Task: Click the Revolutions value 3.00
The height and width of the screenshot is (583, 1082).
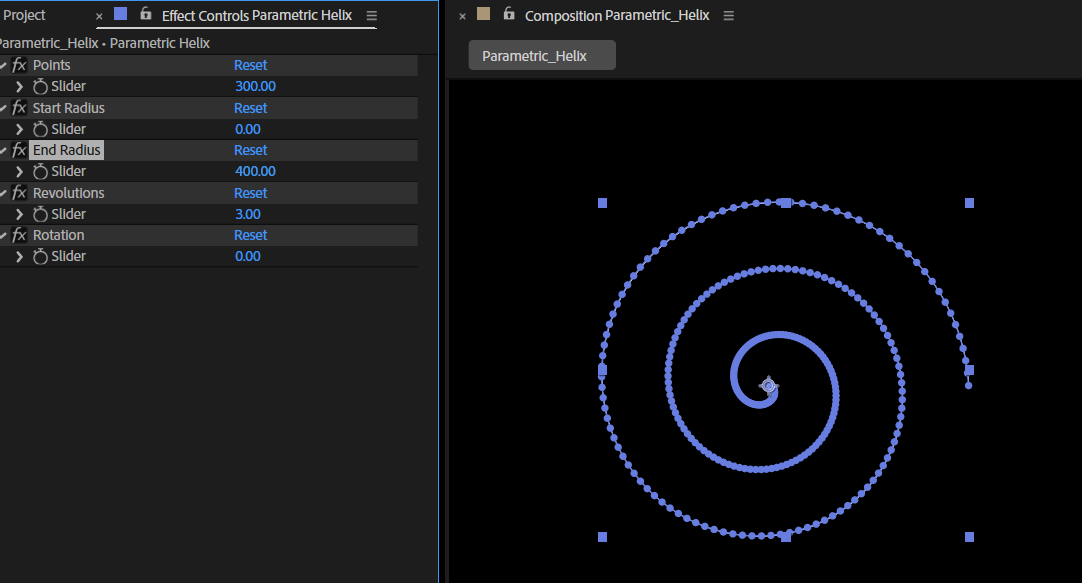Action: [x=248, y=214]
